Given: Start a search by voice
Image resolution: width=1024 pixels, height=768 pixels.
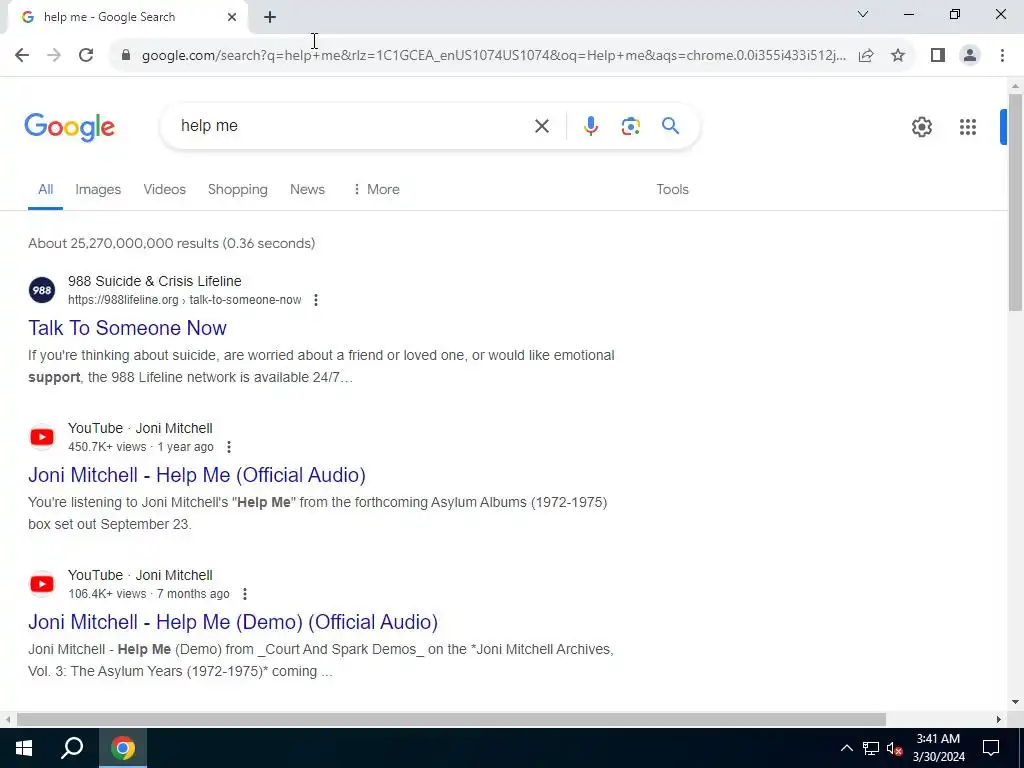Looking at the screenshot, I should click(590, 126).
